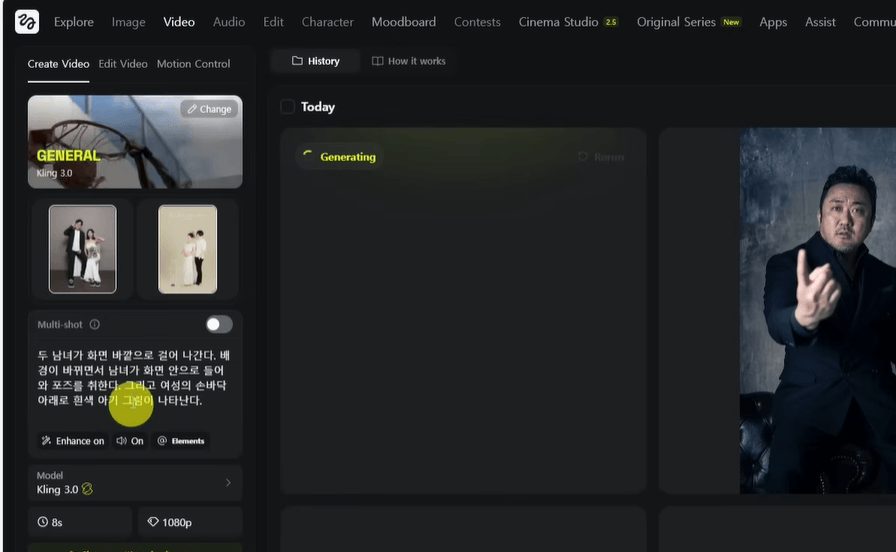Click the Rerun circular arrow icon
896x552 pixels.
coord(582,157)
